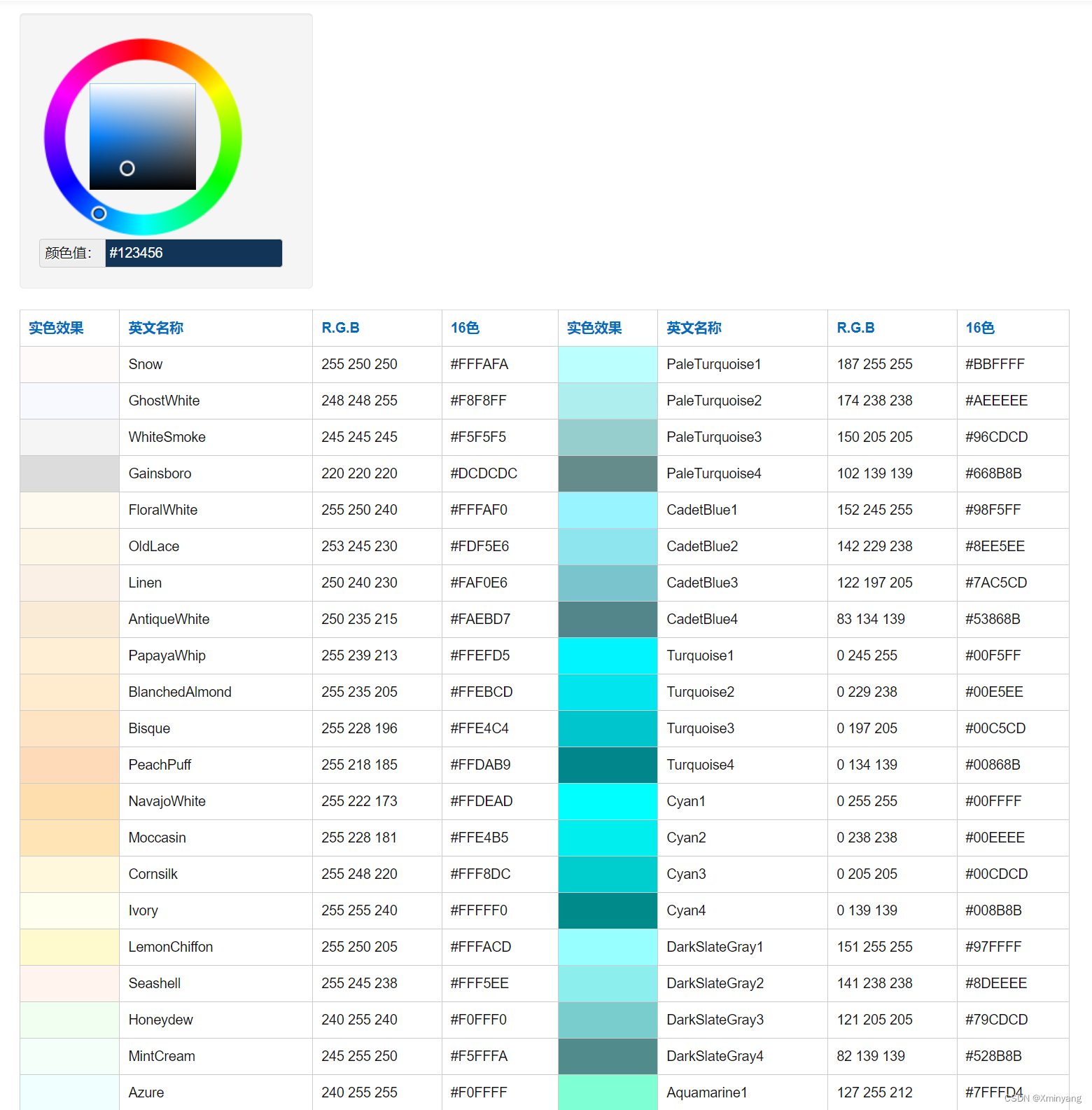Image resolution: width=1092 pixels, height=1110 pixels.
Task: Click the 127 255 212 RGB value
Action: [x=874, y=1092]
